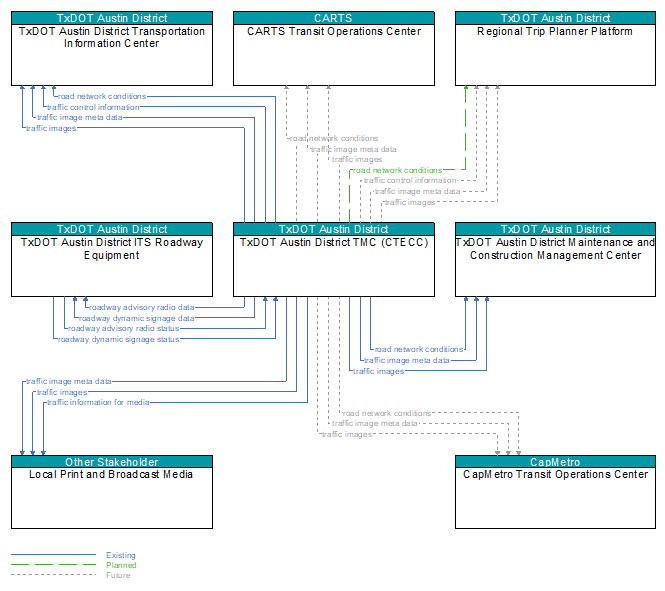Click gray 'traffic image meta data' label below CARTS box

tap(353, 149)
